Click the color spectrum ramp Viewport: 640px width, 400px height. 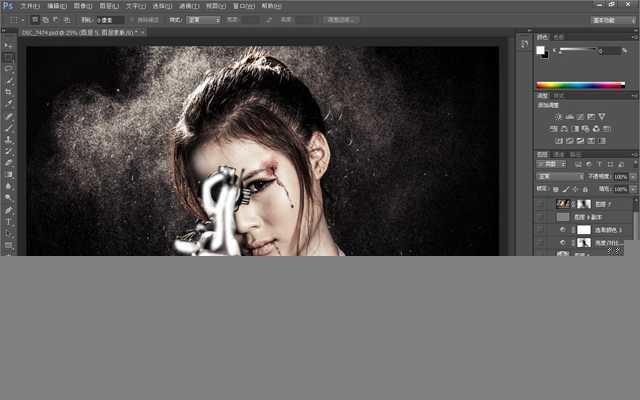pyautogui.click(x=580, y=85)
